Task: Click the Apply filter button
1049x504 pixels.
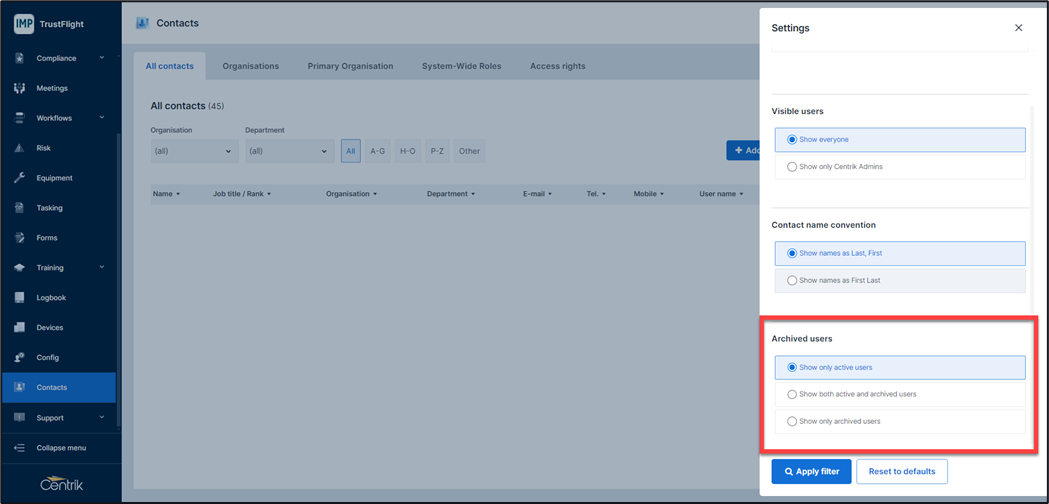Action: coord(811,471)
